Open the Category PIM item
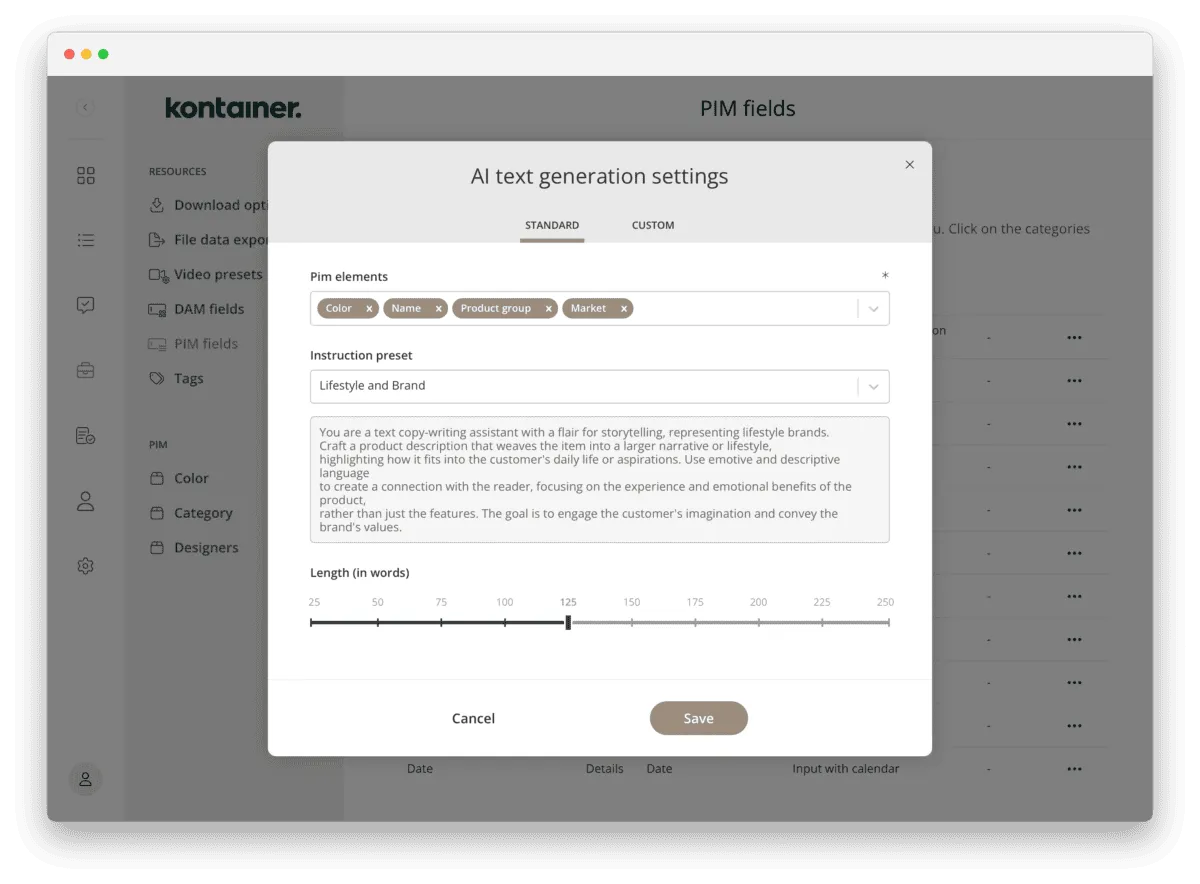This screenshot has height=884, width=1200. 191,513
